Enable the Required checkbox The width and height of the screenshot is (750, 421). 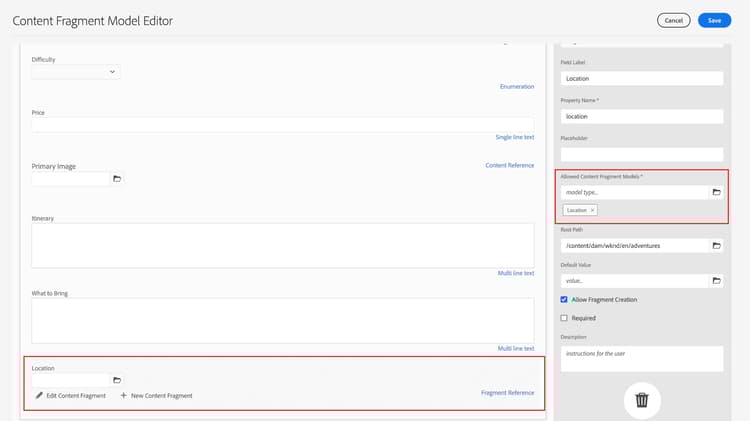click(x=564, y=318)
